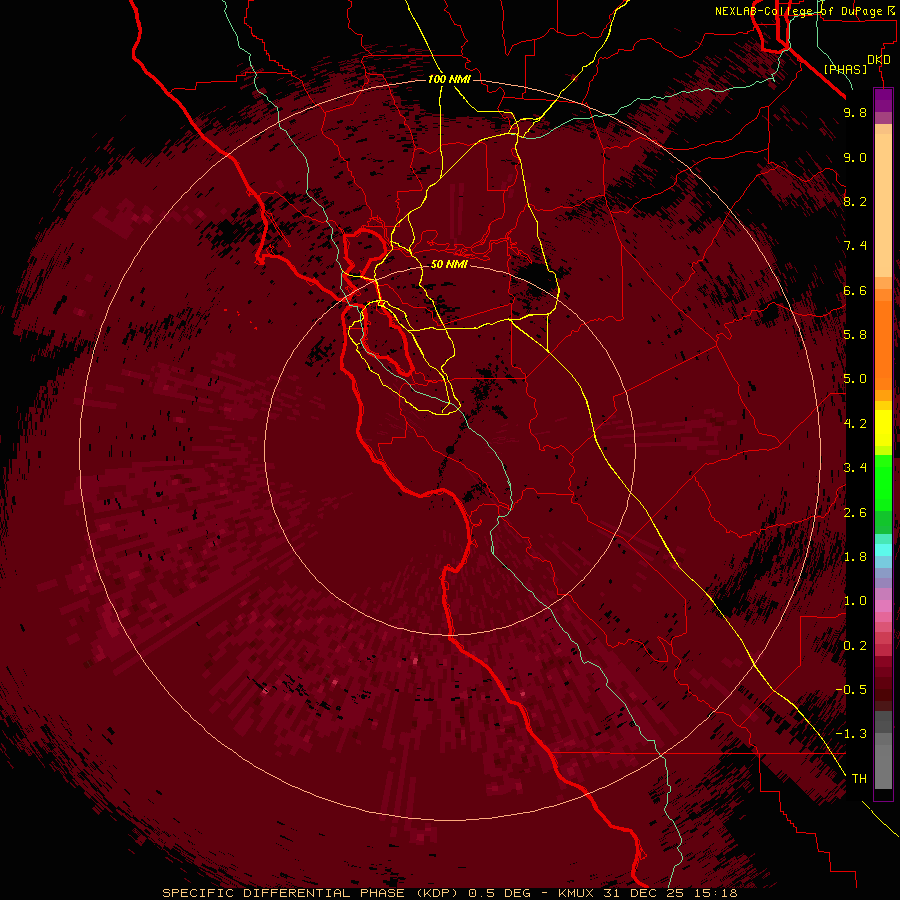The height and width of the screenshot is (900, 900).
Task: Click the 5.0 scale value
Action: point(855,379)
